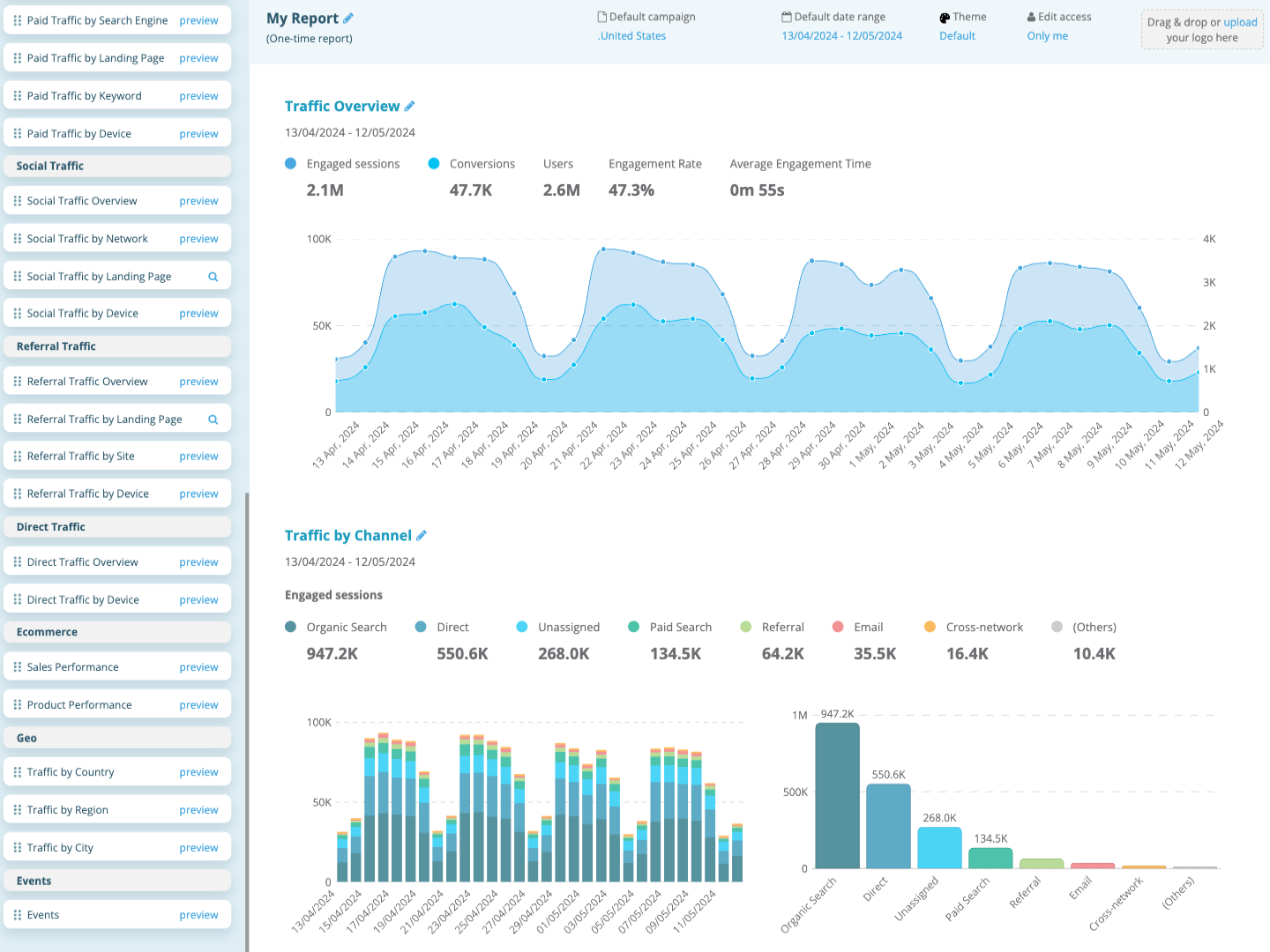
Task: Grab drag handle of Product Performance
Action: pos(18,705)
